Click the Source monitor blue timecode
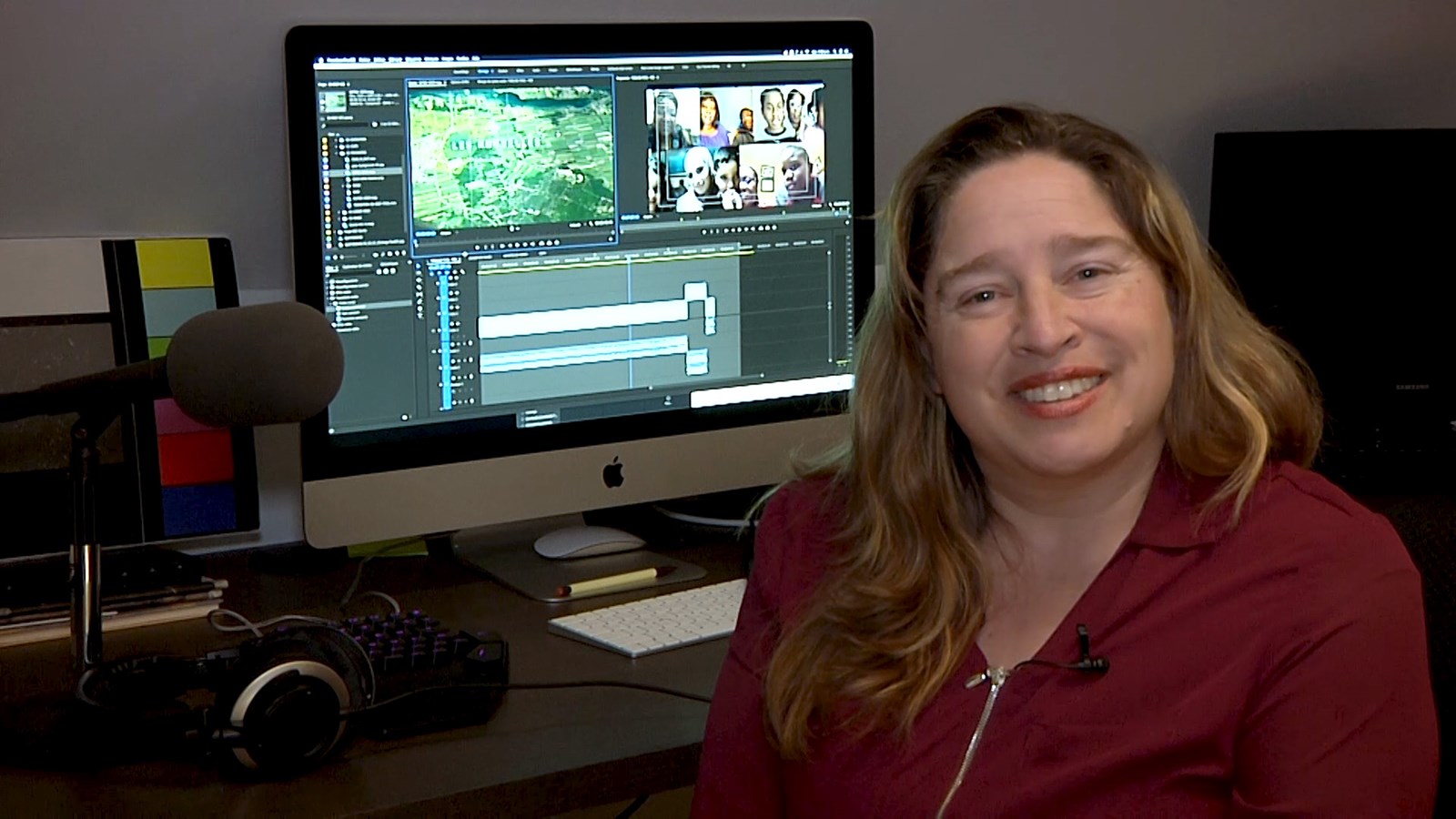Image resolution: width=1456 pixels, height=819 pixels. 427,233
